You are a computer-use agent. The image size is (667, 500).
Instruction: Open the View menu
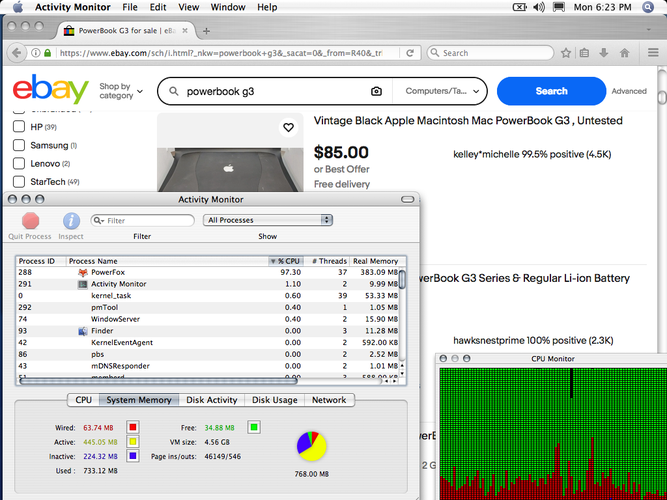click(188, 7)
